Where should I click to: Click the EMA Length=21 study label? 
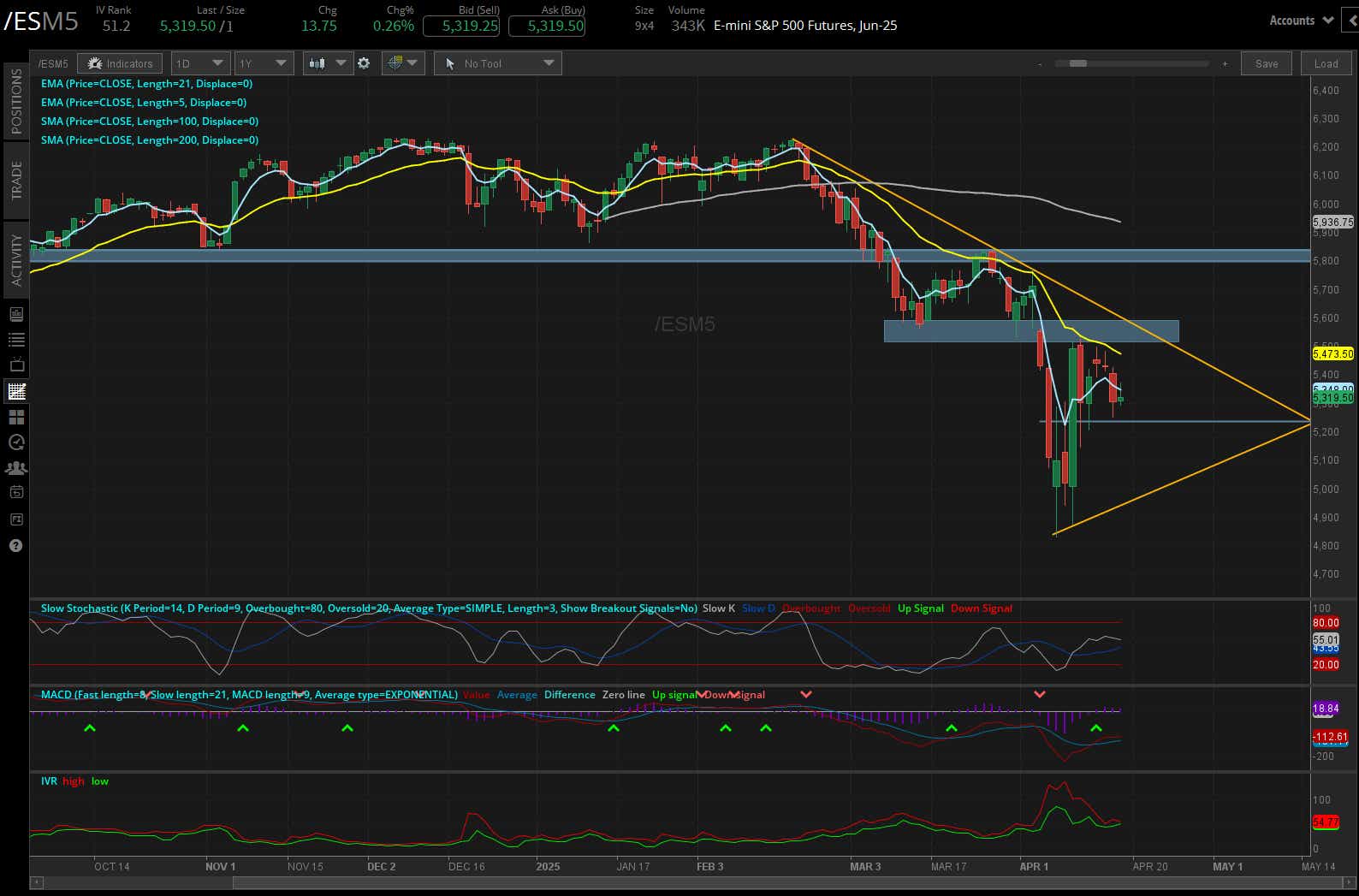(x=146, y=84)
